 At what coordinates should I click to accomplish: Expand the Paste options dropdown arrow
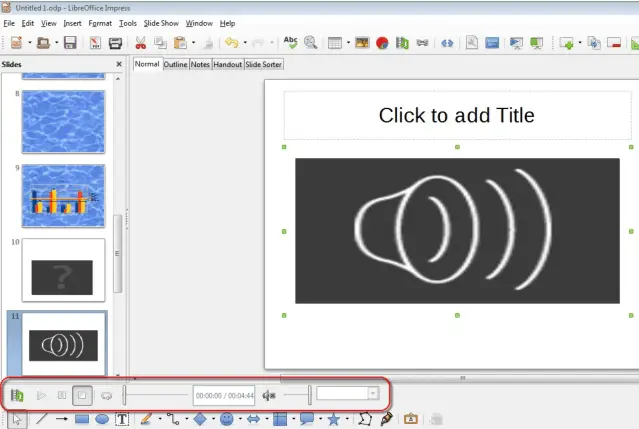[x=194, y=42]
